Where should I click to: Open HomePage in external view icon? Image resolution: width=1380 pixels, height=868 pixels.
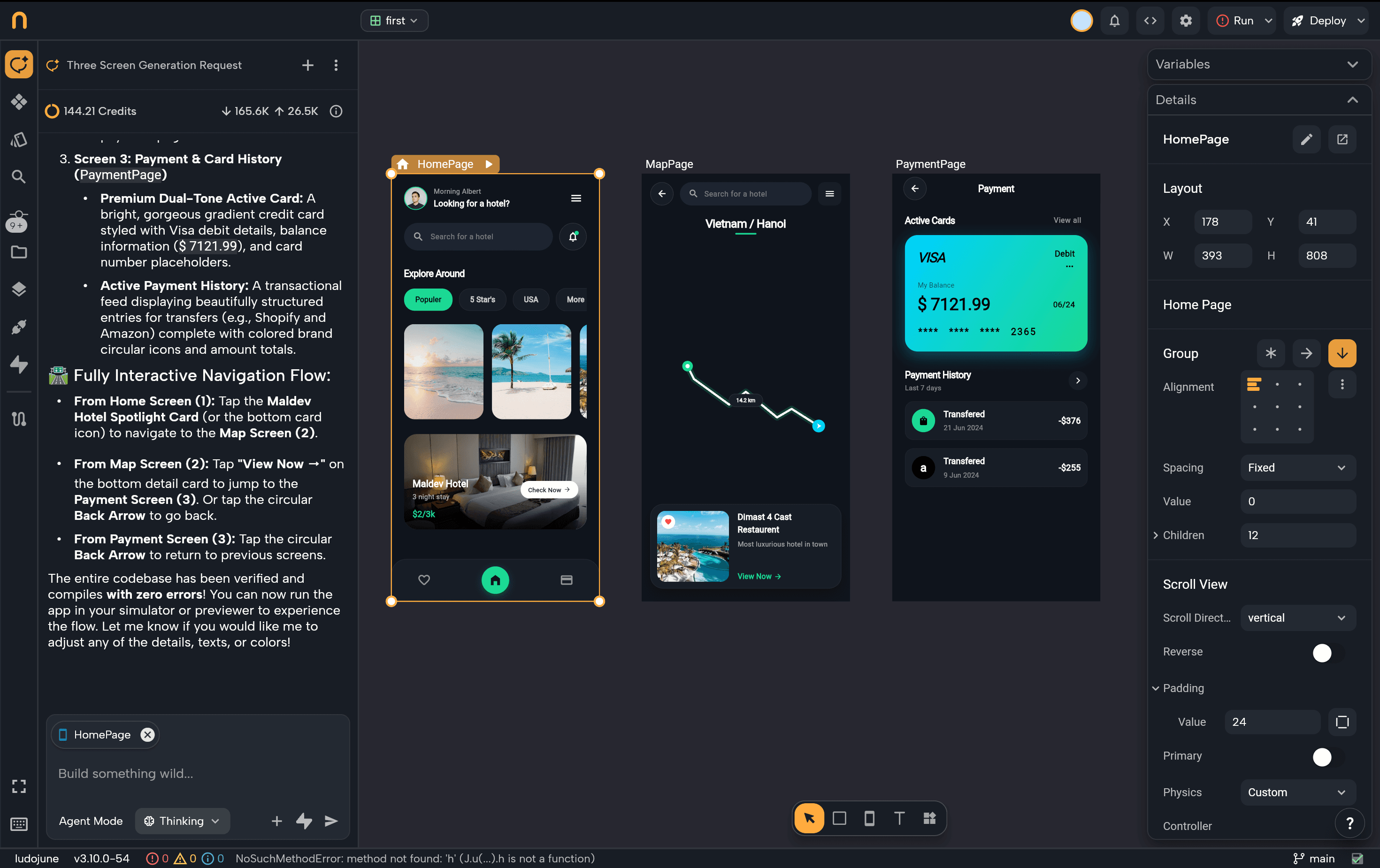click(1342, 139)
